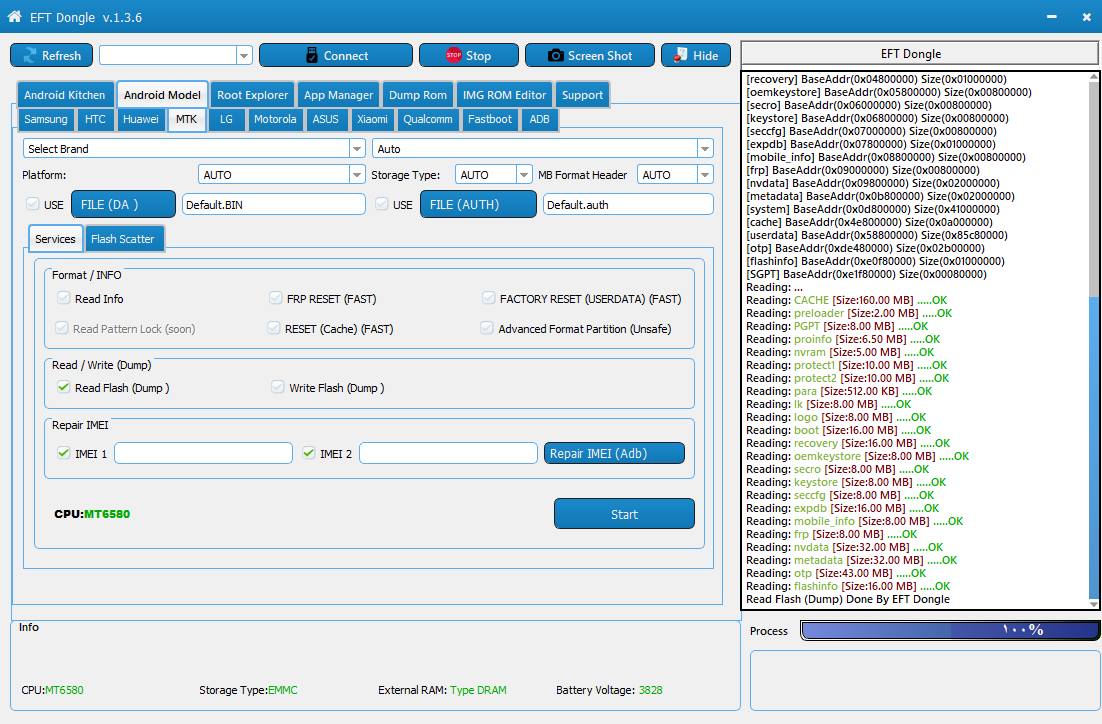Toggle the Read Info checkbox
The height and width of the screenshot is (724, 1102).
click(x=63, y=298)
